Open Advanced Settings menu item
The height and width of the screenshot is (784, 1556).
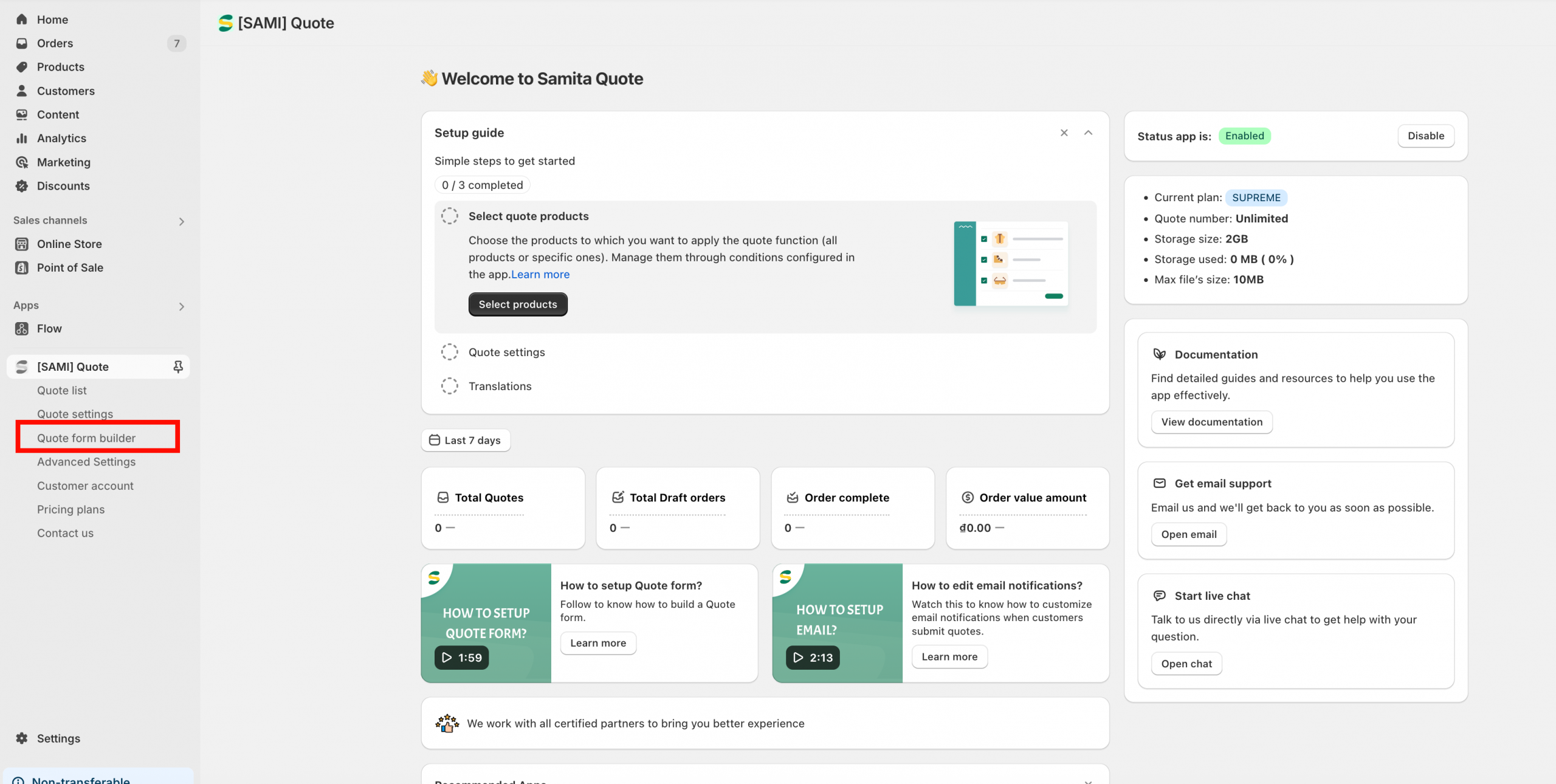pyautogui.click(x=86, y=462)
